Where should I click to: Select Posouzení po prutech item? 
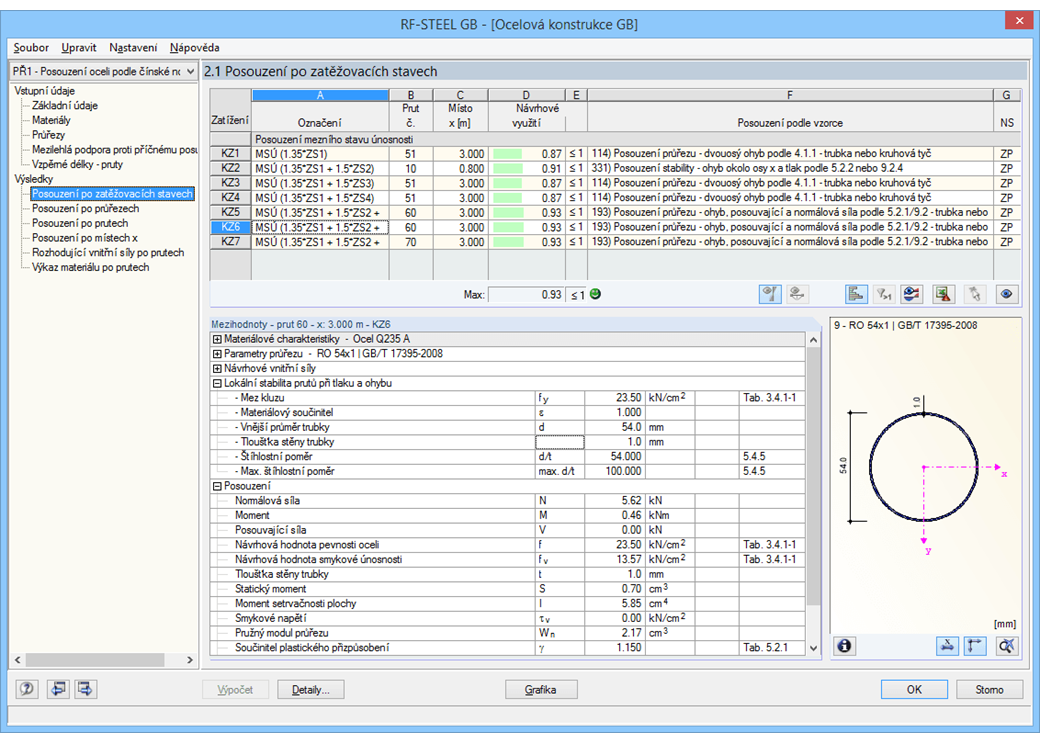pyautogui.click(x=80, y=223)
